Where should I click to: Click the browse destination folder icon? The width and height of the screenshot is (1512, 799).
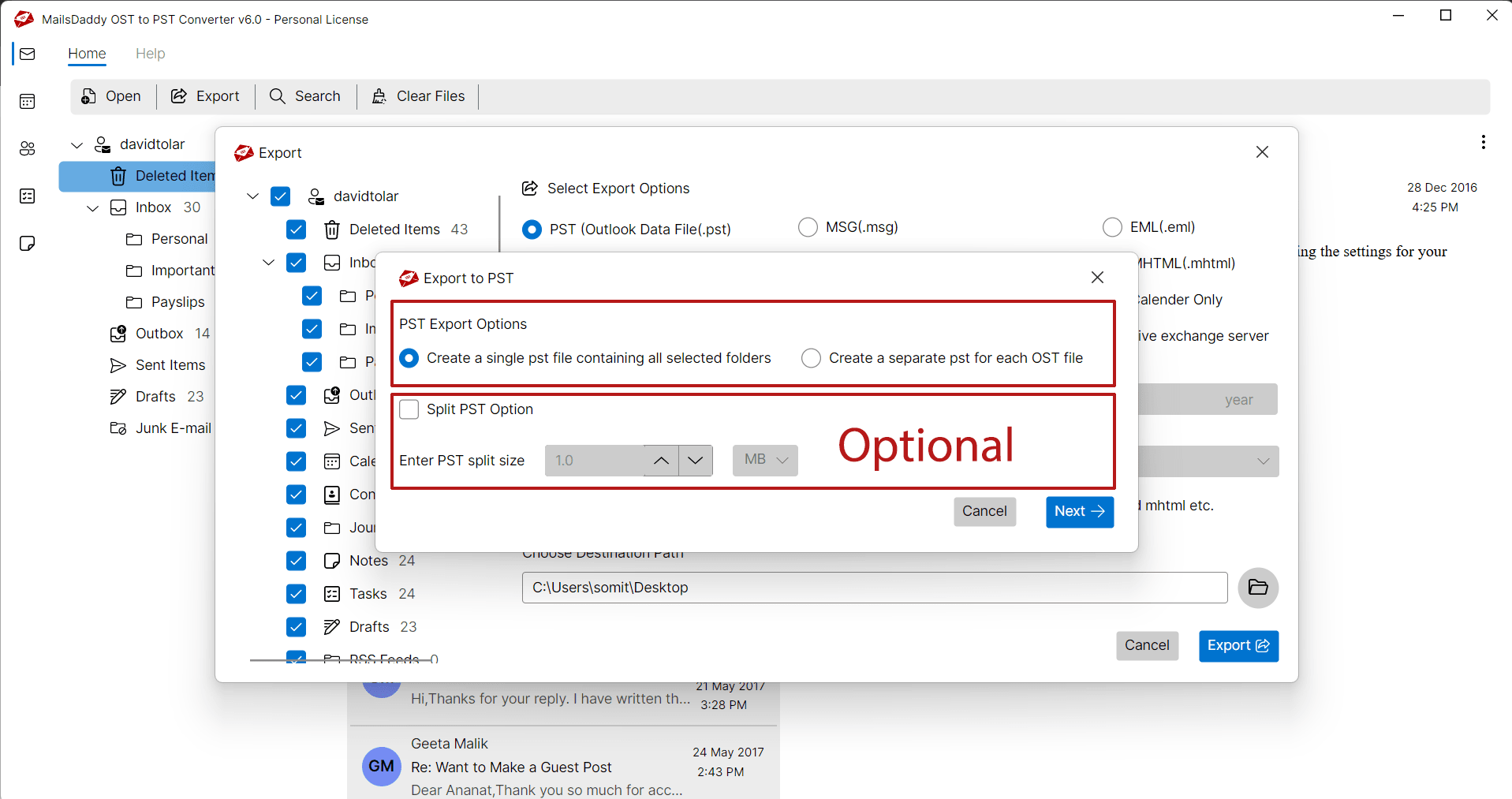pyautogui.click(x=1258, y=588)
